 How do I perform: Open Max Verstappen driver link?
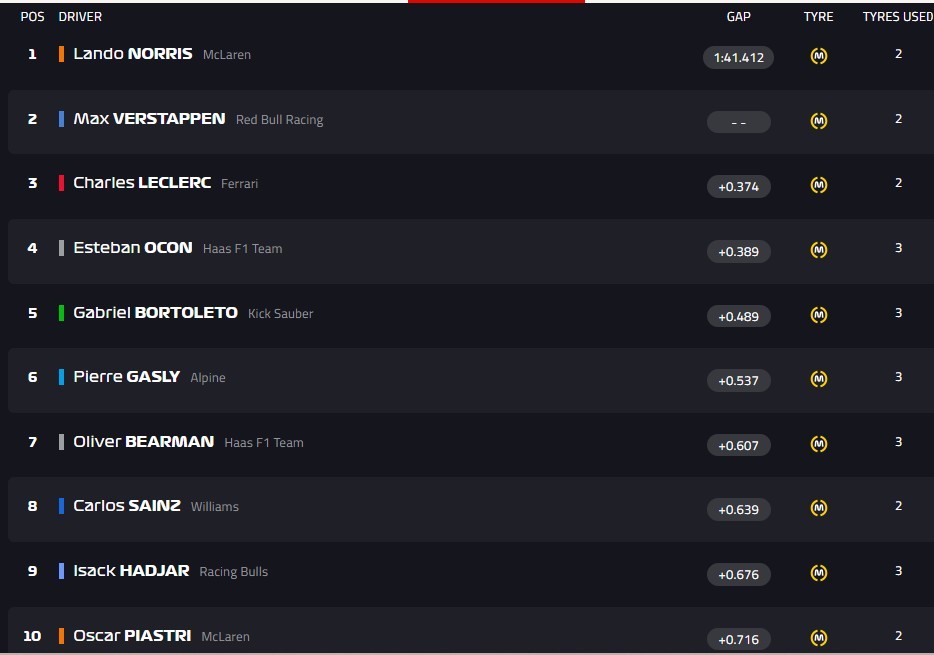click(x=149, y=119)
